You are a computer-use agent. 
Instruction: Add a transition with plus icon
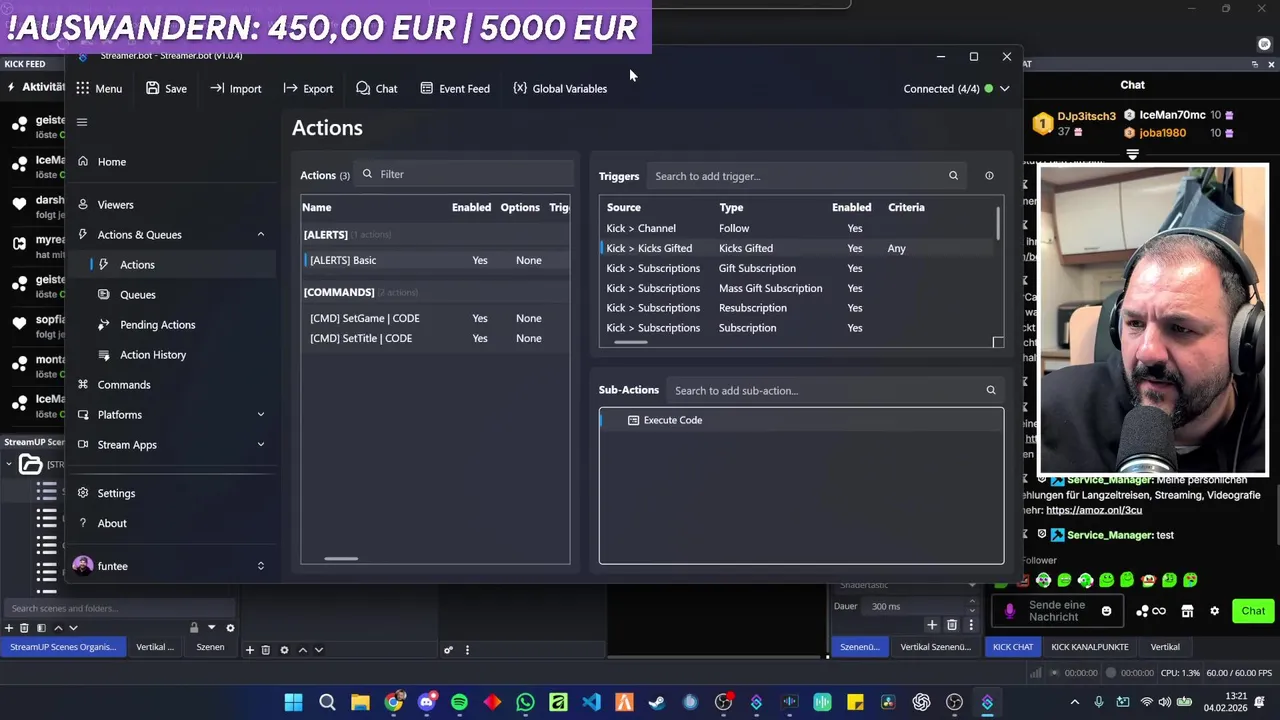pyautogui.click(x=932, y=625)
